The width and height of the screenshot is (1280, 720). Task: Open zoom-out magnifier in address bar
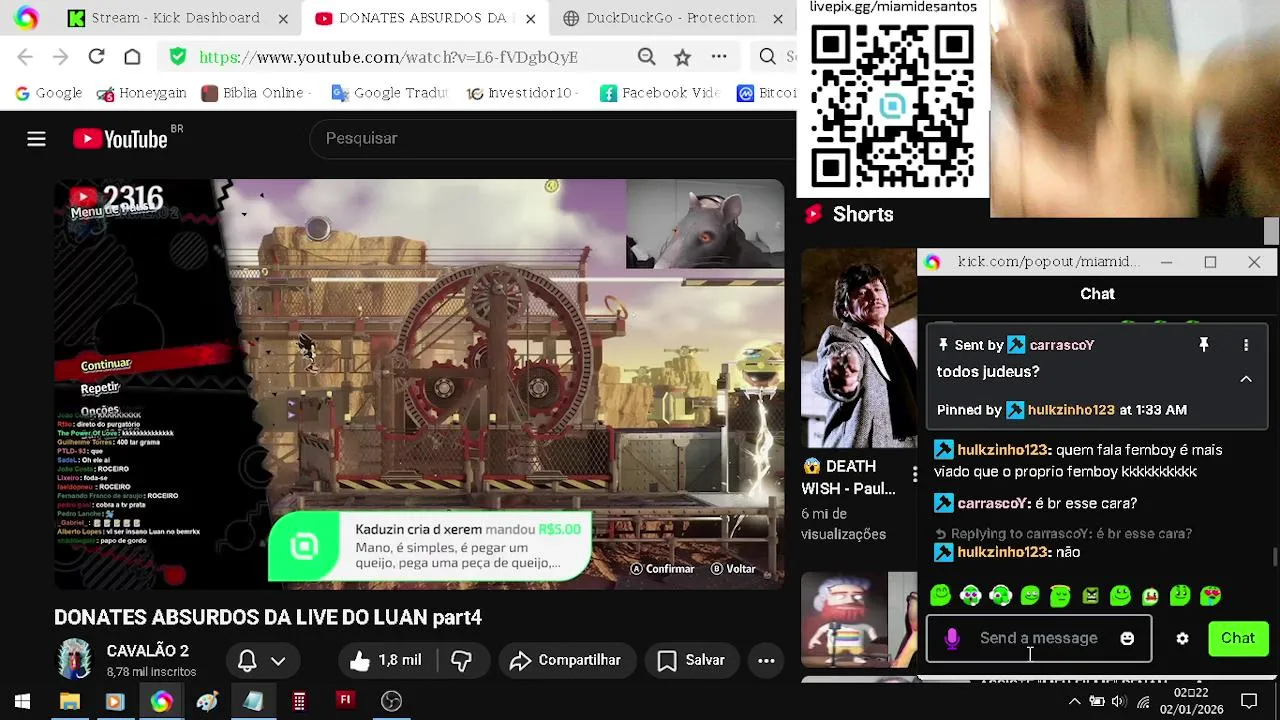pyautogui.click(x=647, y=57)
